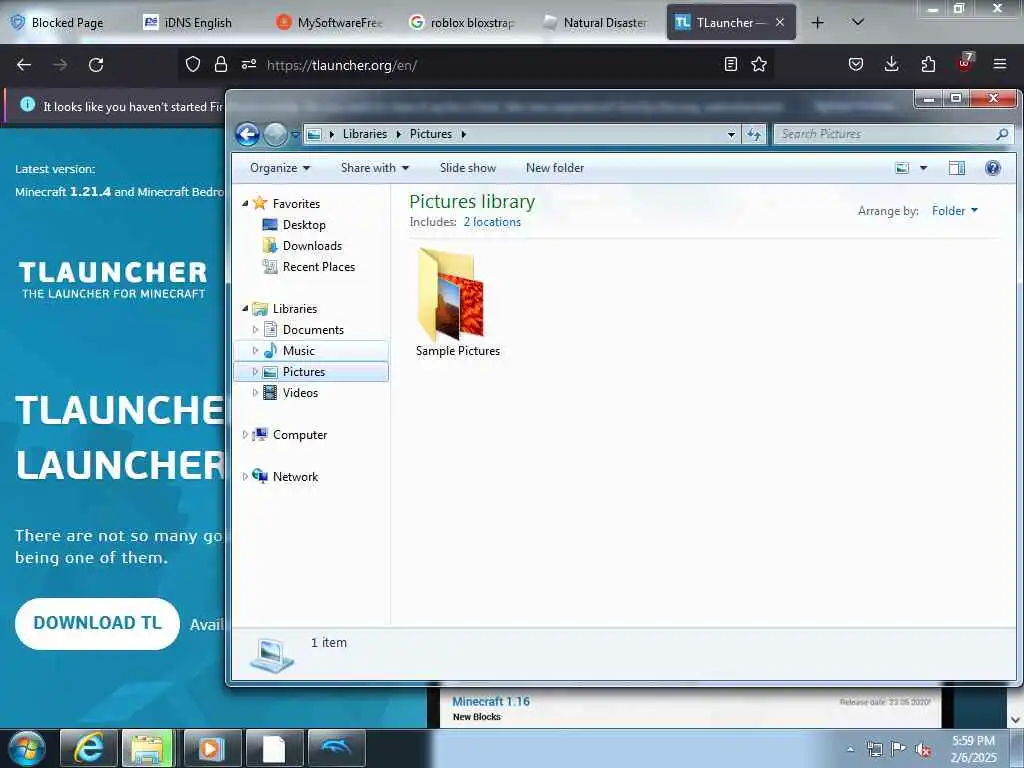
Task: Open Minecraft 1.16 link on TLauncher page
Action: pos(491,701)
